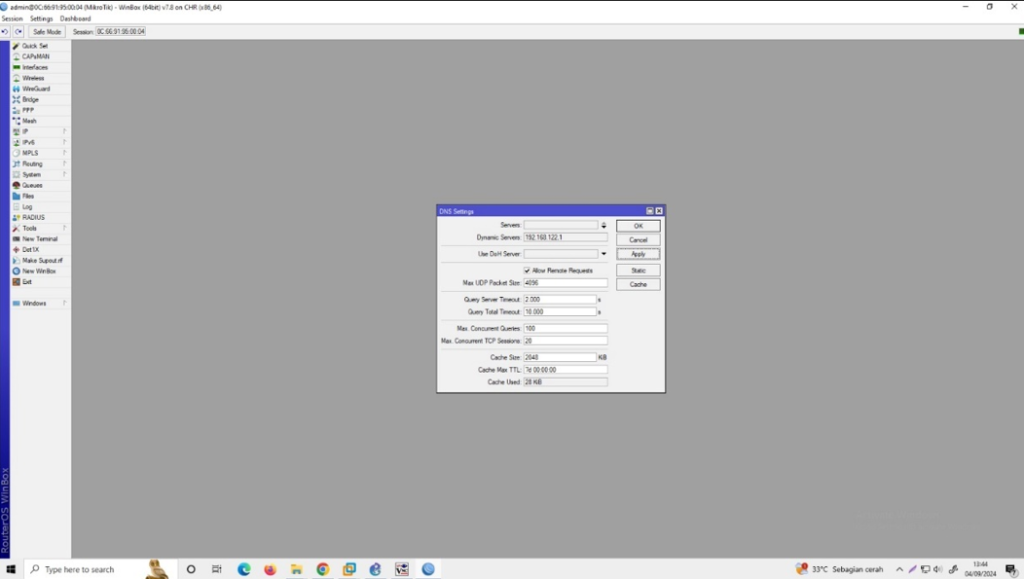
Task: Click the Use DoH Server input field
Action: click(560, 254)
